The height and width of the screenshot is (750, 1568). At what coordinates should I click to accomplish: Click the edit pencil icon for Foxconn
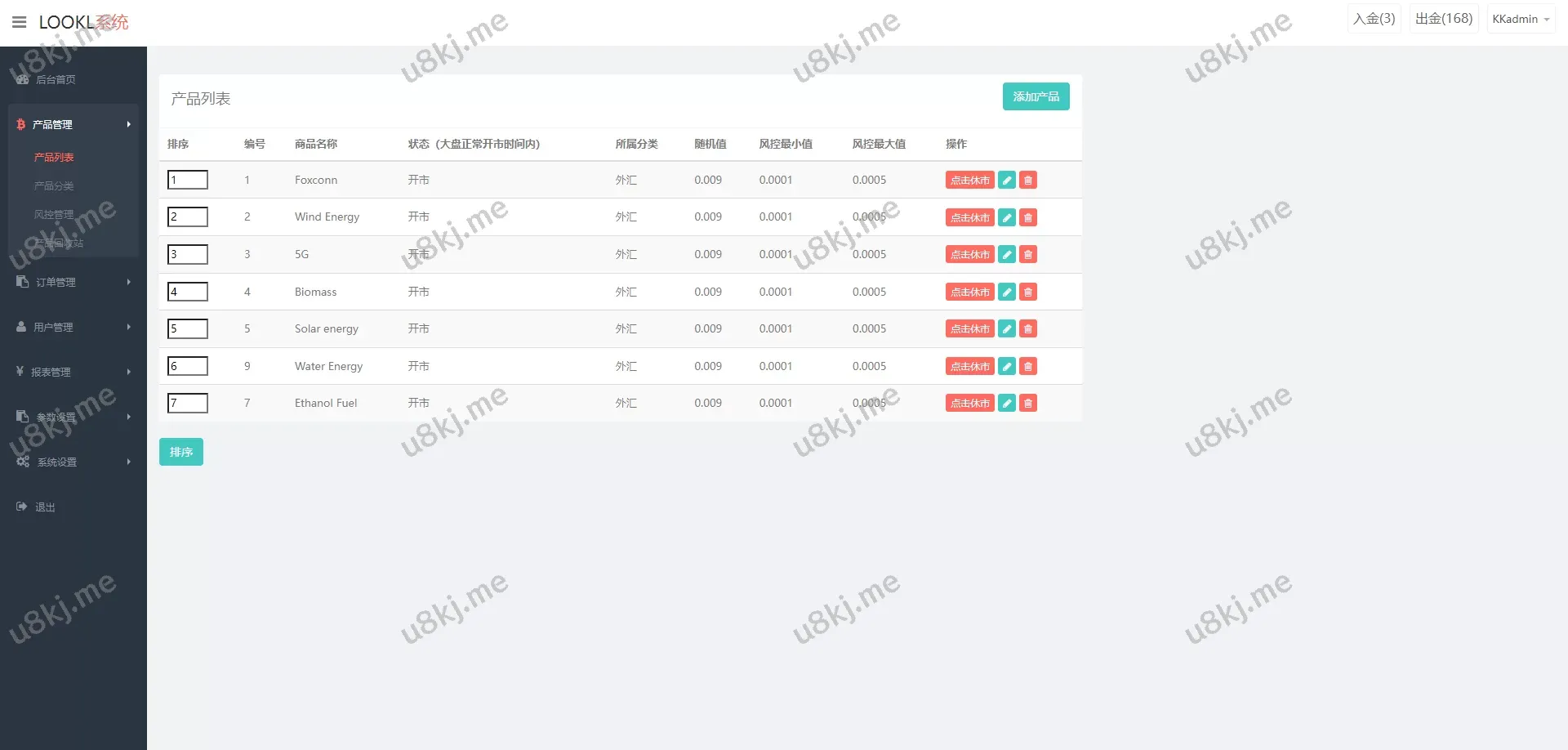click(1007, 181)
